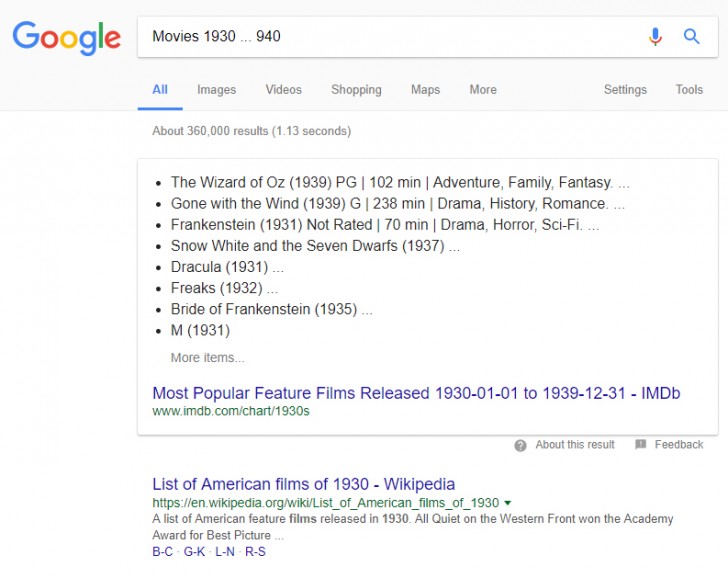Viewport: 728px width, 578px height.
Task: Click the microphone voice search icon
Action: click(x=655, y=37)
